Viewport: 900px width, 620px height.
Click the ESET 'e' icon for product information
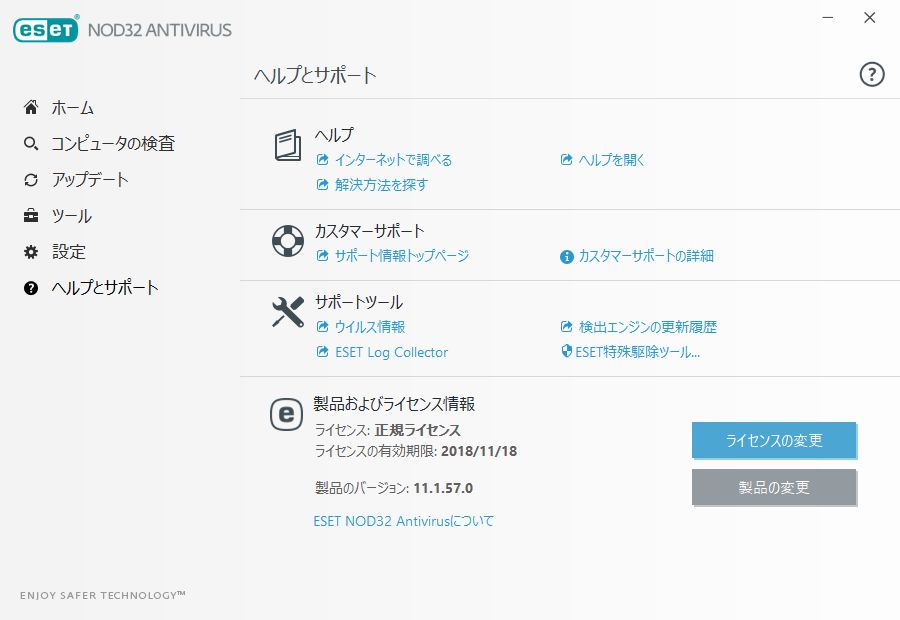[x=286, y=414]
